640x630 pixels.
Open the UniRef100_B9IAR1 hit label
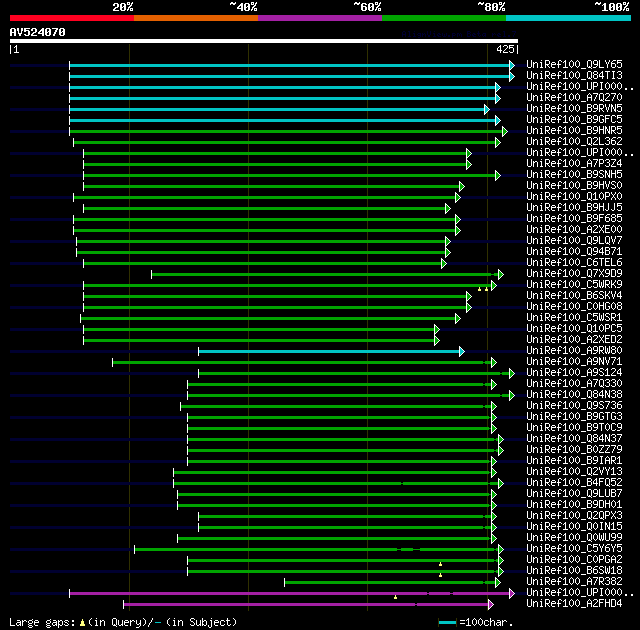tap(574, 461)
